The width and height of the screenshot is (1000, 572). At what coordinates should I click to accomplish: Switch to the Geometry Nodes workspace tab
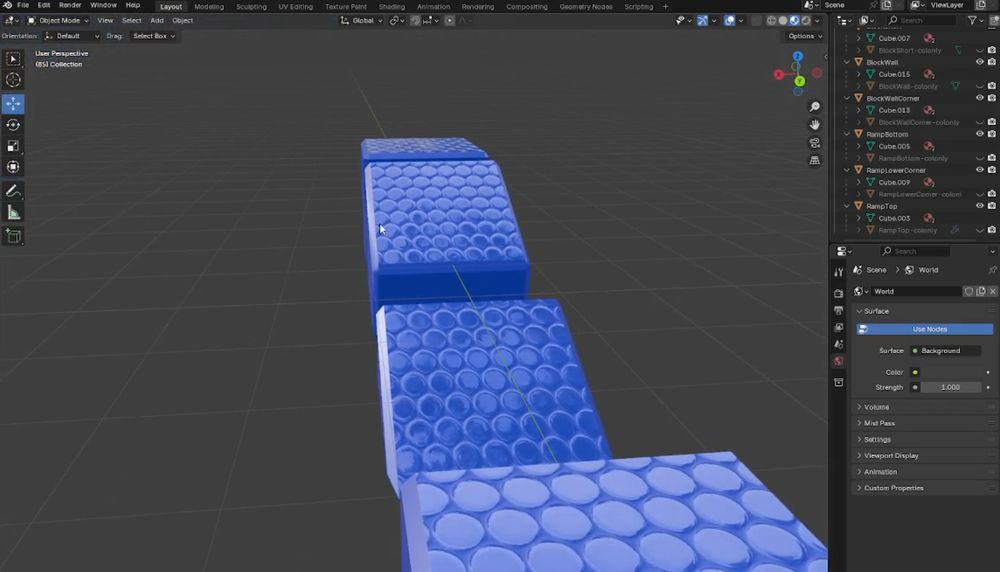[x=585, y=6]
